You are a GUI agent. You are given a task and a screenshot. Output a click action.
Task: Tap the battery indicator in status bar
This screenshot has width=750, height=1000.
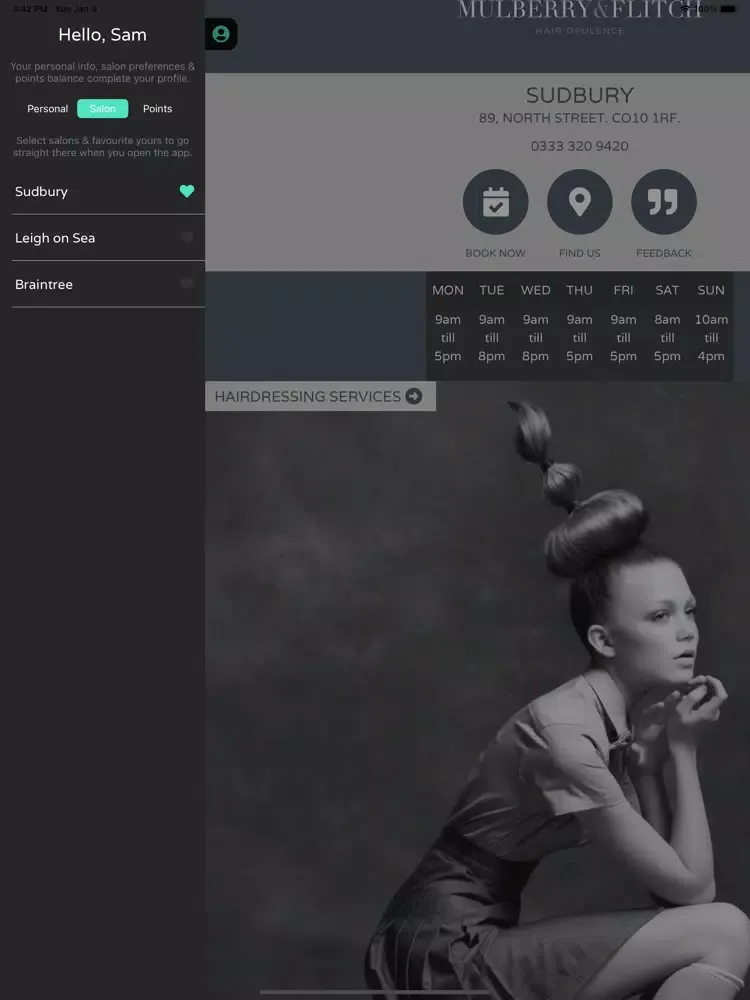728,9
